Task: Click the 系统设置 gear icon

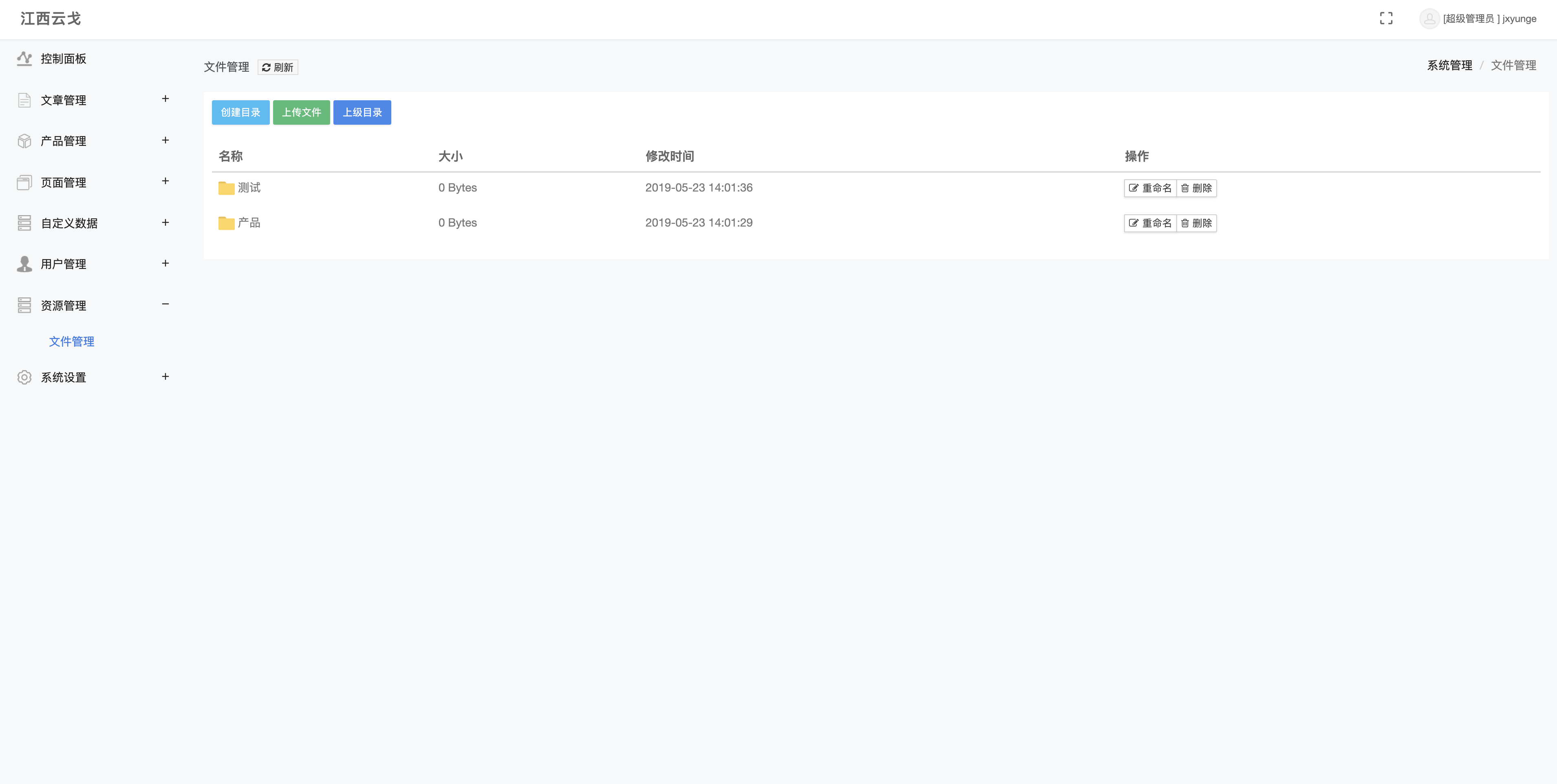Action: point(24,377)
